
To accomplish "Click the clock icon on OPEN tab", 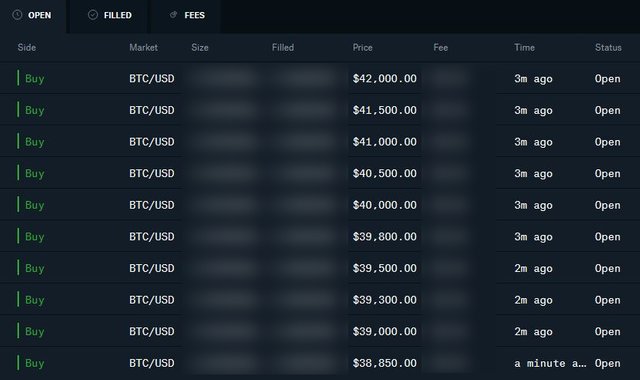I will pyautogui.click(x=17, y=15).
